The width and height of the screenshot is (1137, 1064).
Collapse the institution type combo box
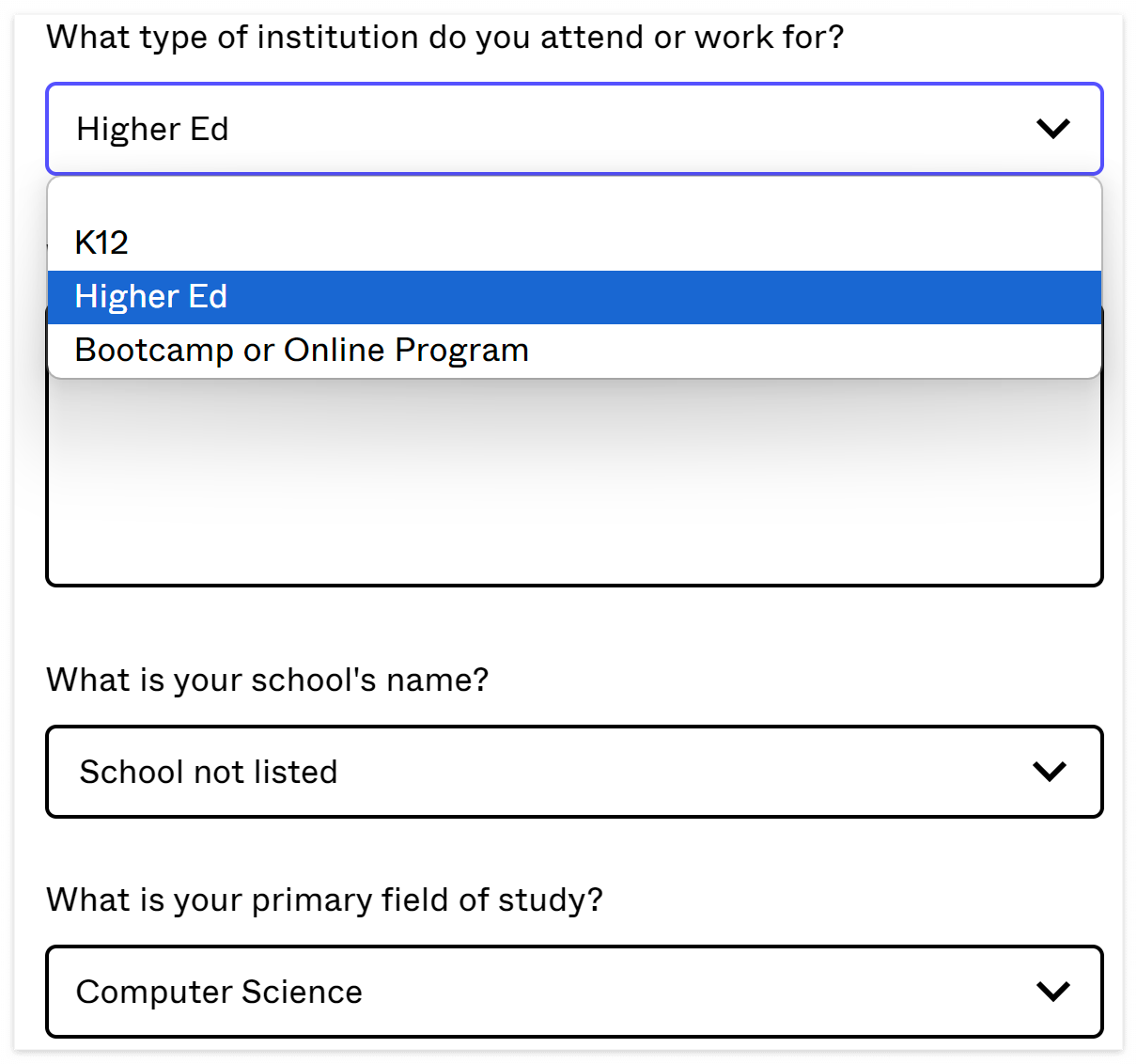(x=573, y=129)
